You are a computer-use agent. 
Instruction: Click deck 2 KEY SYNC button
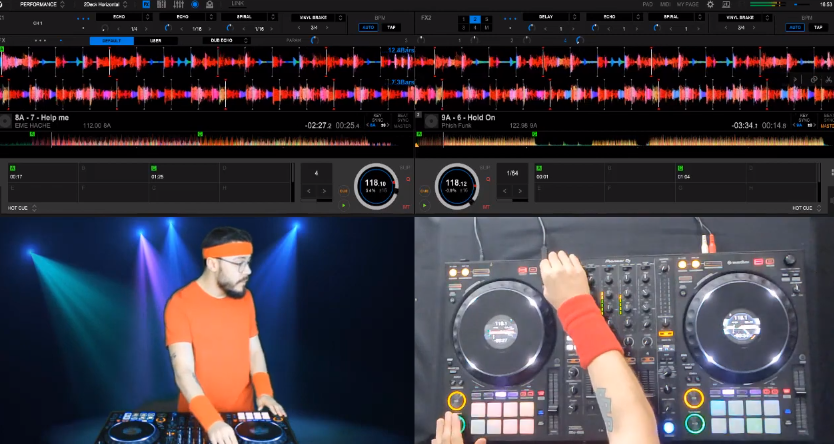tap(804, 120)
